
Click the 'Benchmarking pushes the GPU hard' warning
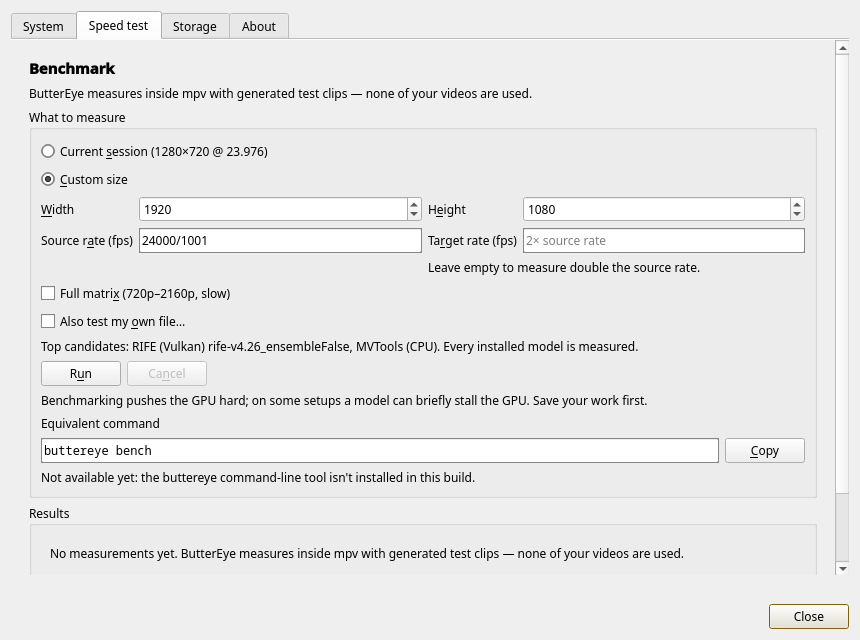point(344,400)
